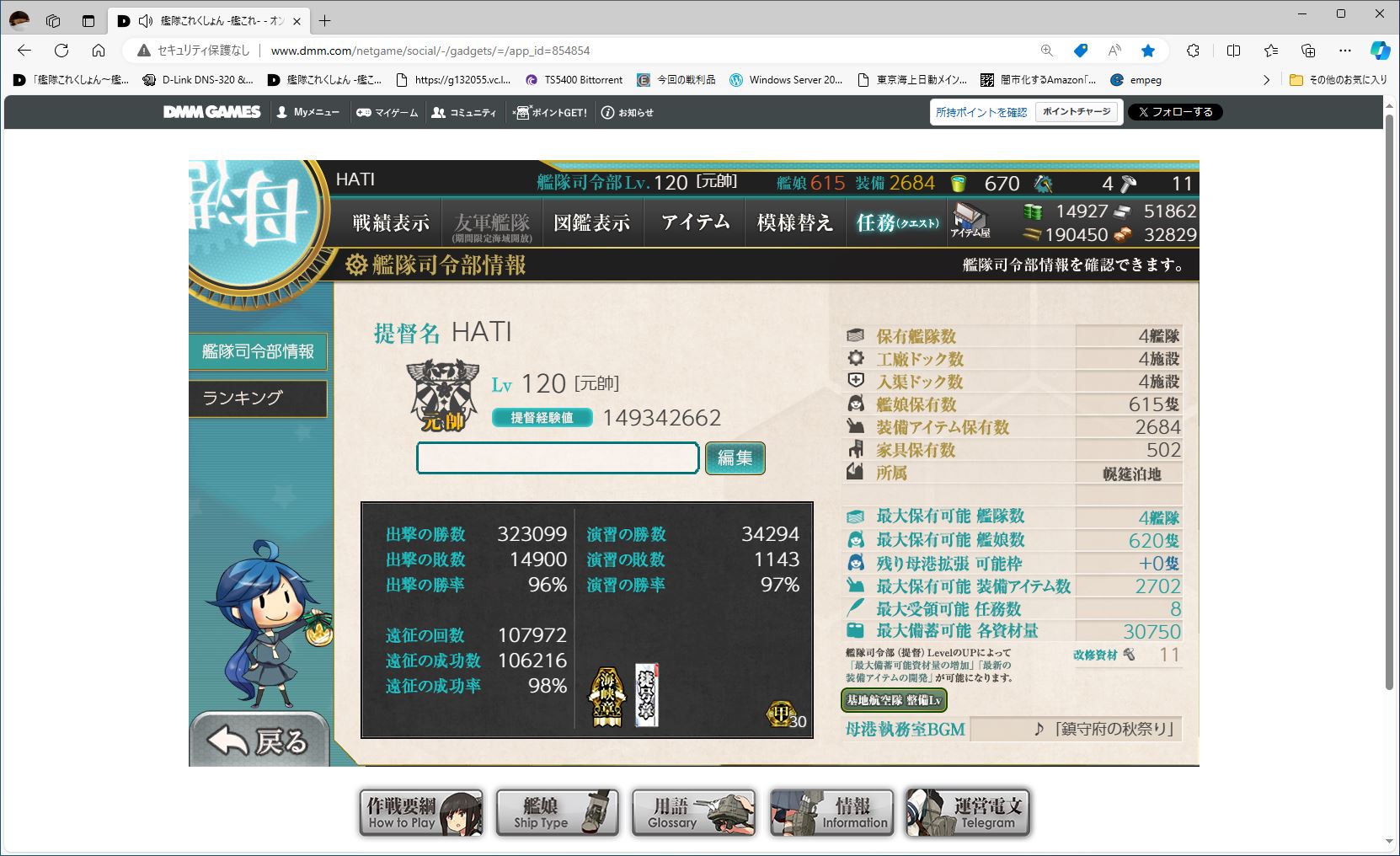Click the admiral comment input field
Image resolution: width=1400 pixels, height=856 pixels.
558,458
